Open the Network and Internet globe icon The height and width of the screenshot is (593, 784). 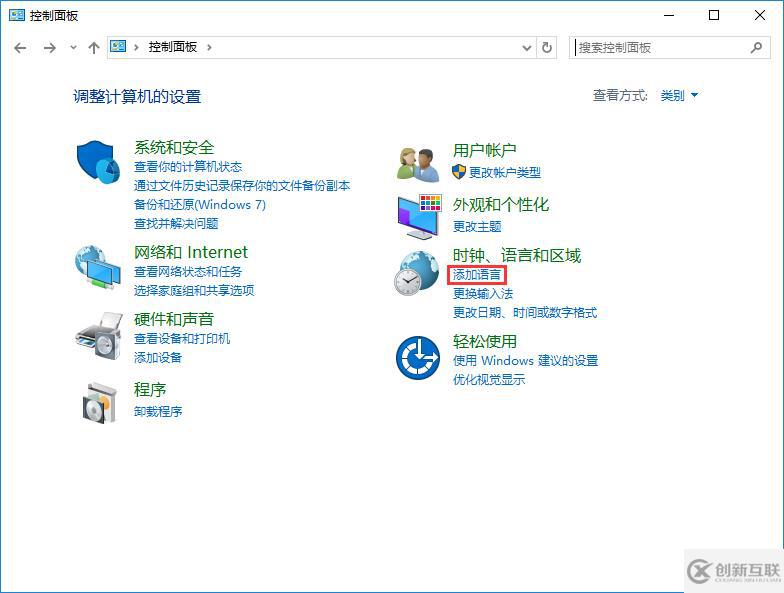(99, 268)
